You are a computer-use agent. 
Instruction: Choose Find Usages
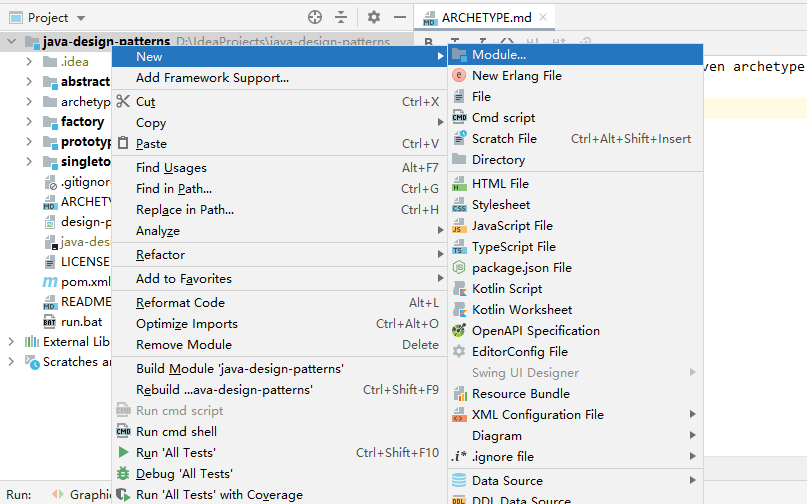pos(279,168)
